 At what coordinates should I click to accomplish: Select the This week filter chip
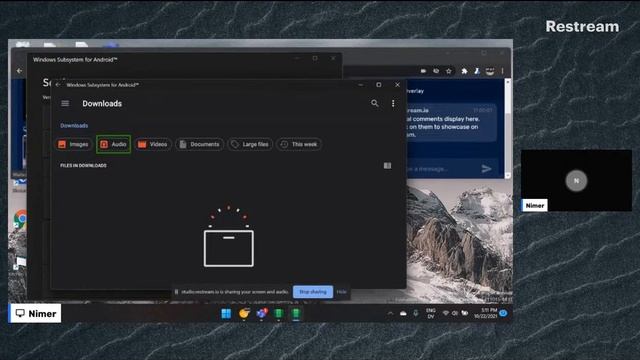click(299, 144)
